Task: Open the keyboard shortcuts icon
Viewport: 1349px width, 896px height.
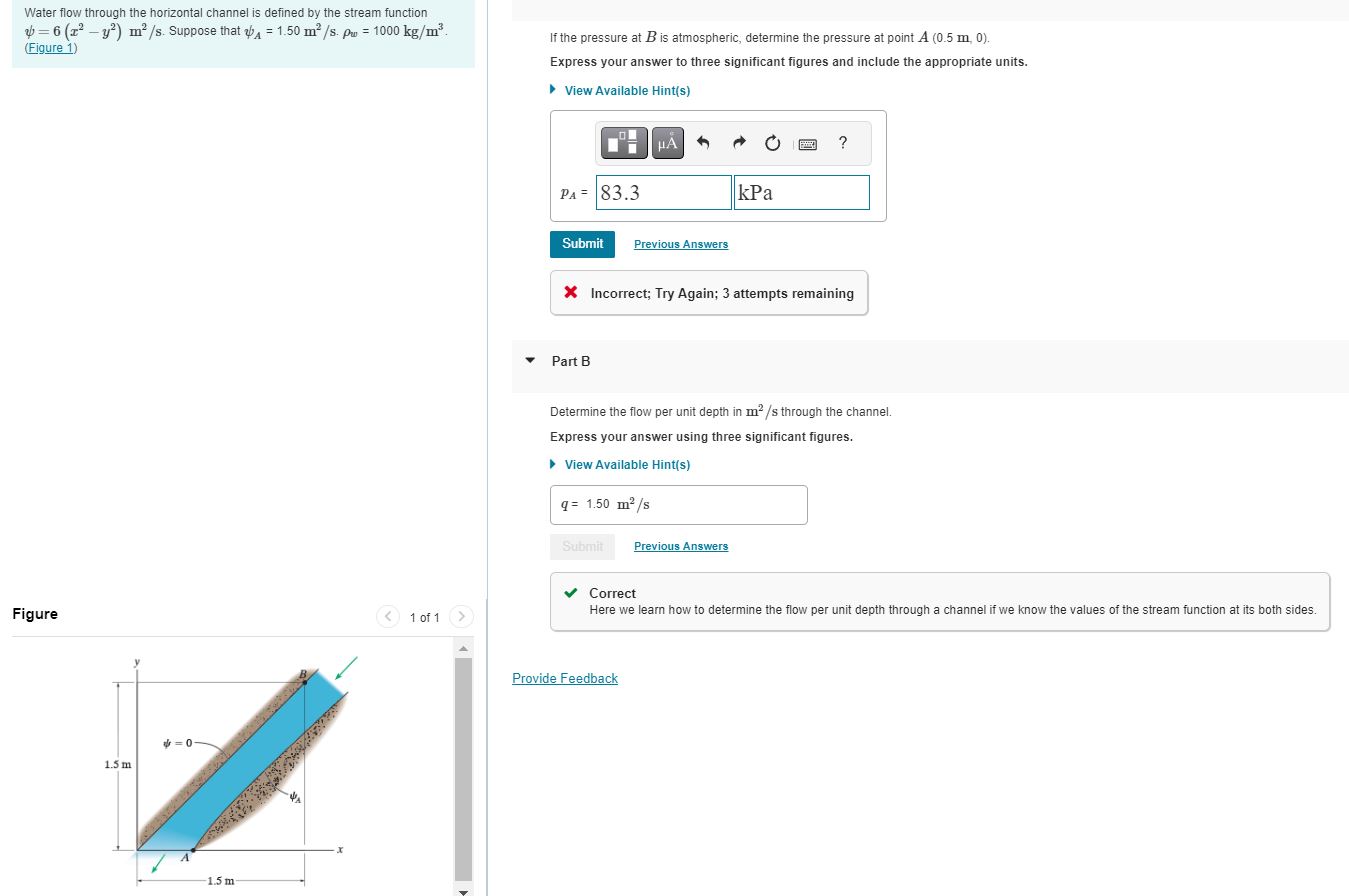Action: tap(807, 144)
